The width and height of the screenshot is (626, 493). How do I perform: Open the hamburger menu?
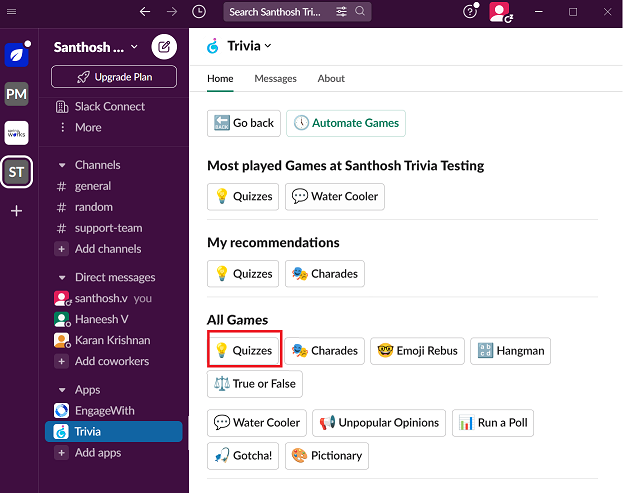[x=12, y=12]
